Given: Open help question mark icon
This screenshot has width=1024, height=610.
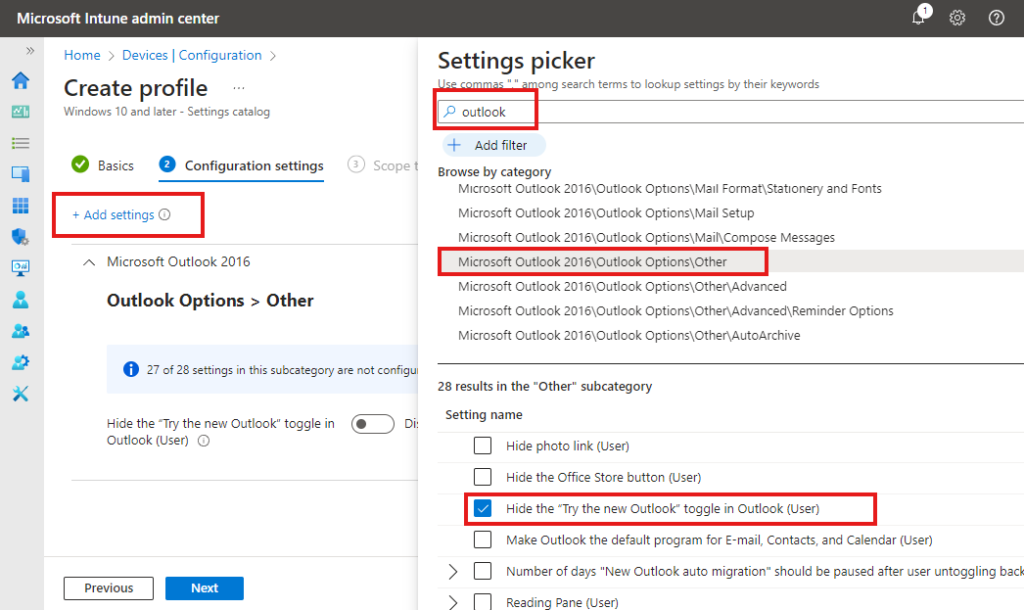Looking at the screenshot, I should click(x=996, y=18).
